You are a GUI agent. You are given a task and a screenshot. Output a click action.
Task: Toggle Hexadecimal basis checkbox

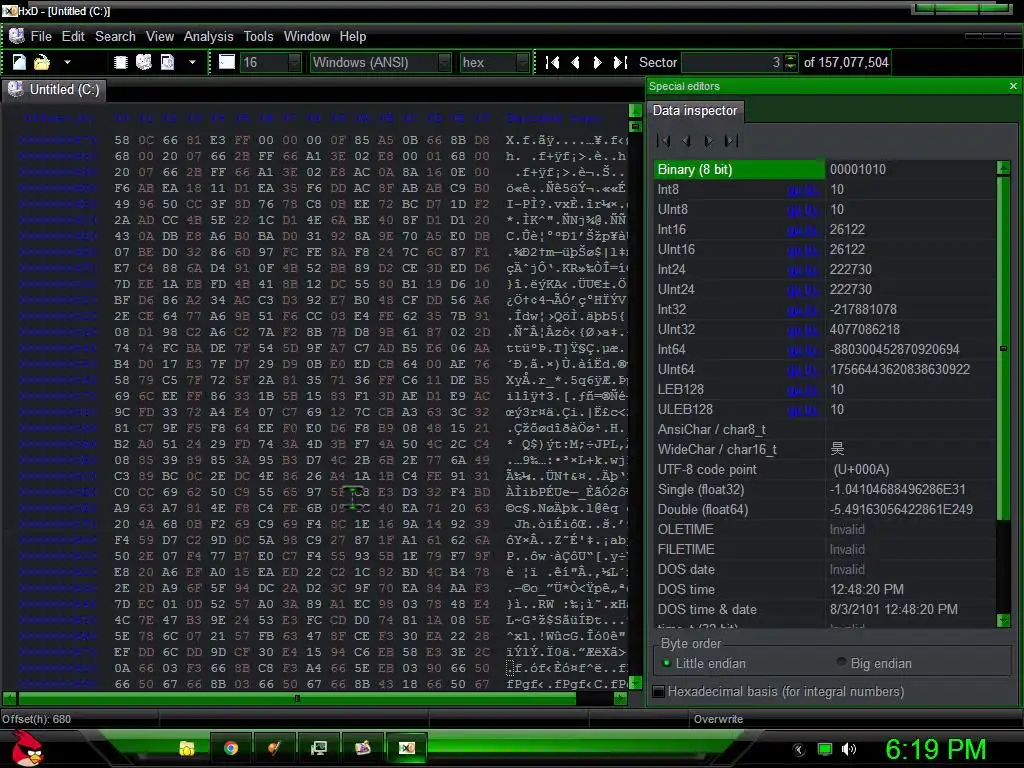[660, 691]
